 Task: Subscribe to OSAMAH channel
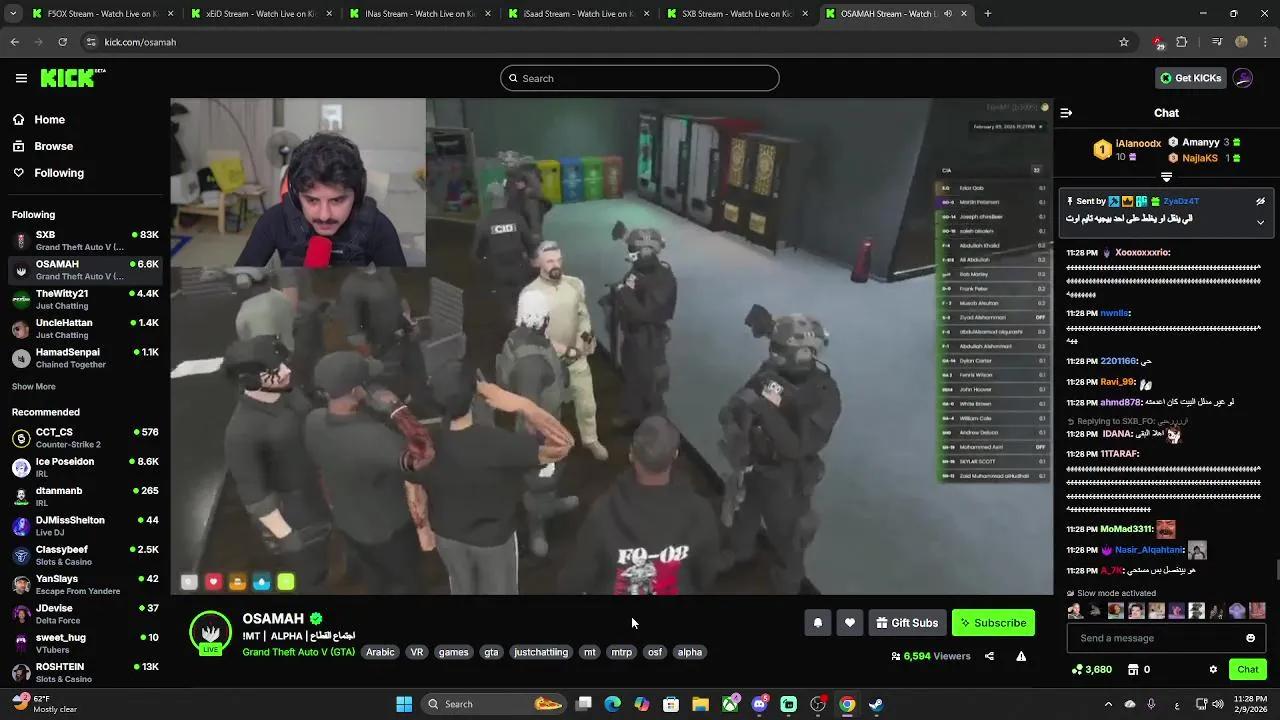[x=993, y=623]
